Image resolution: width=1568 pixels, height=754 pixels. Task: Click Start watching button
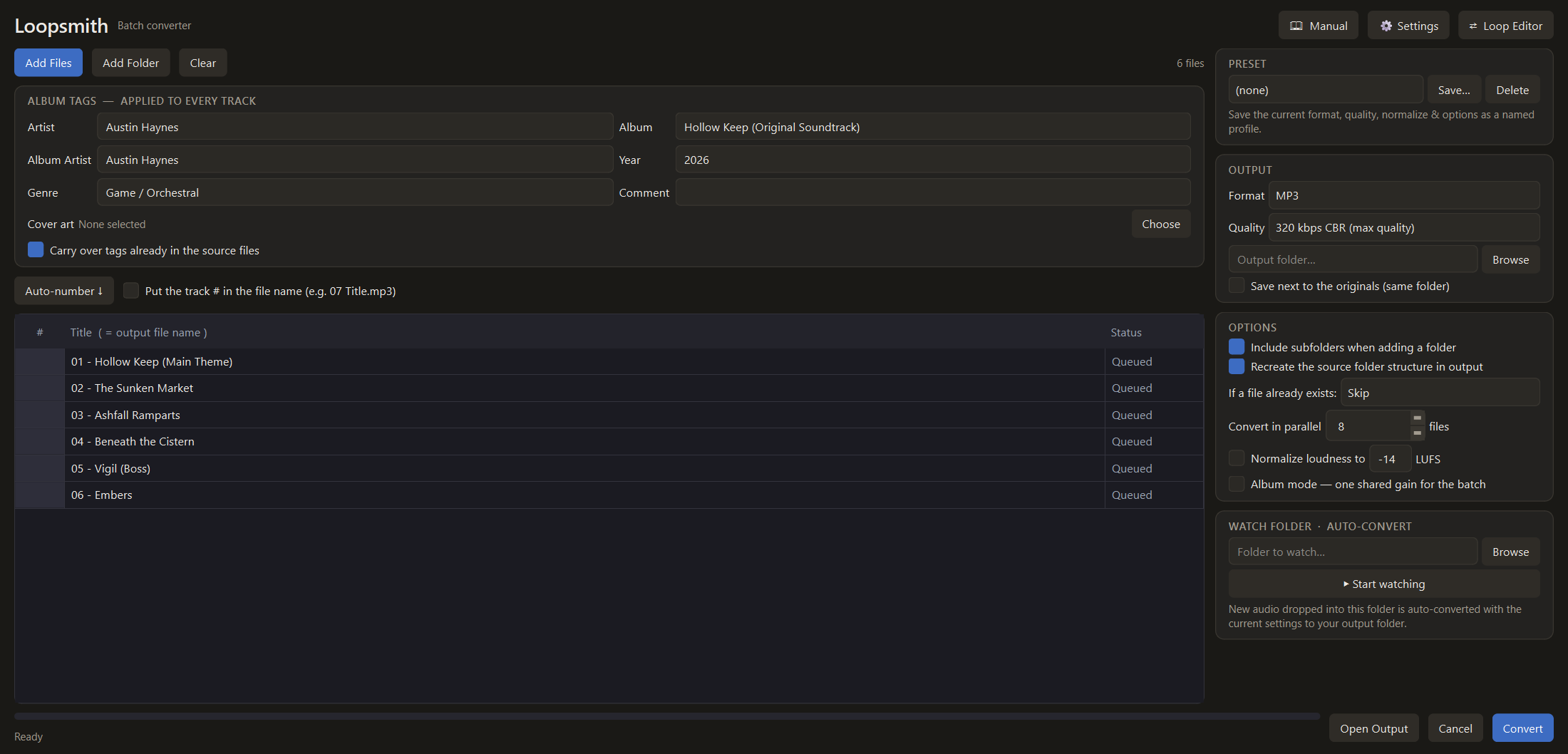pos(1384,584)
